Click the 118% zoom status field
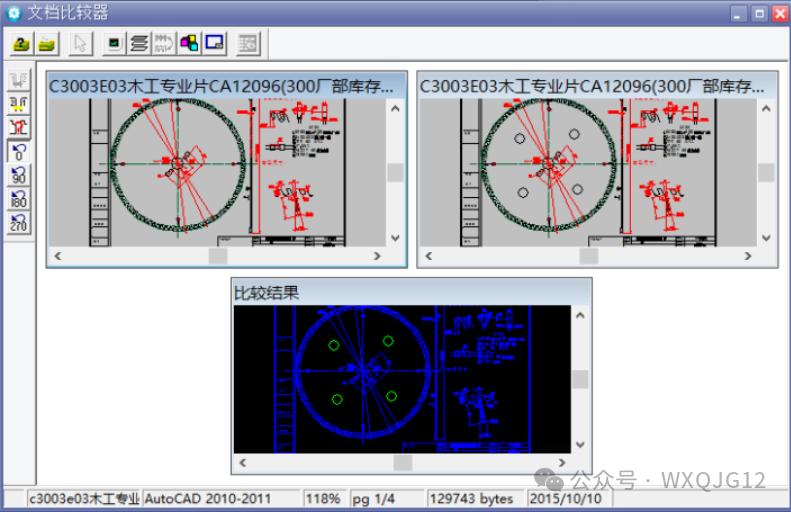 click(x=324, y=499)
